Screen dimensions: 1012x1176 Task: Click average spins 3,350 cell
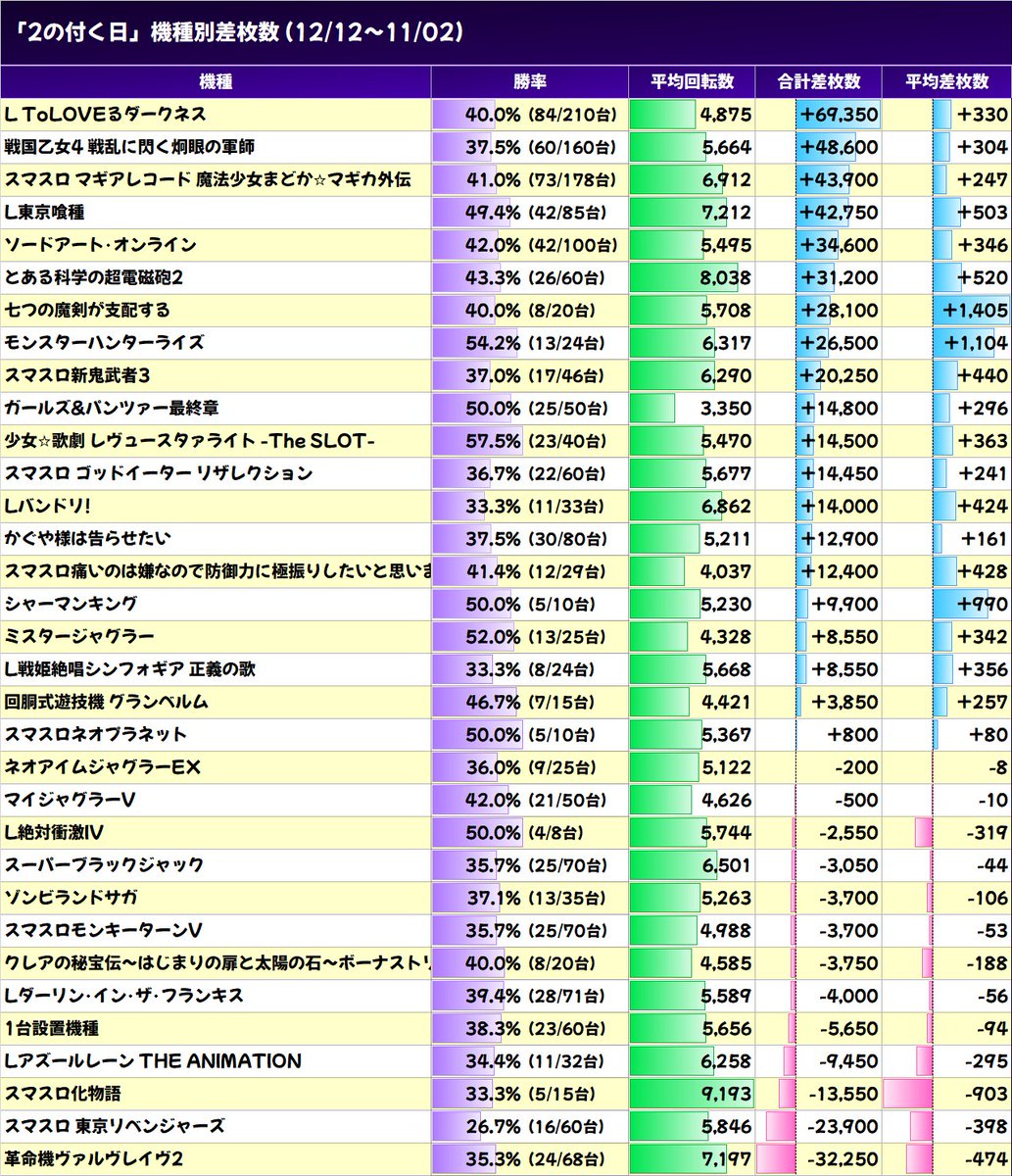726,407
